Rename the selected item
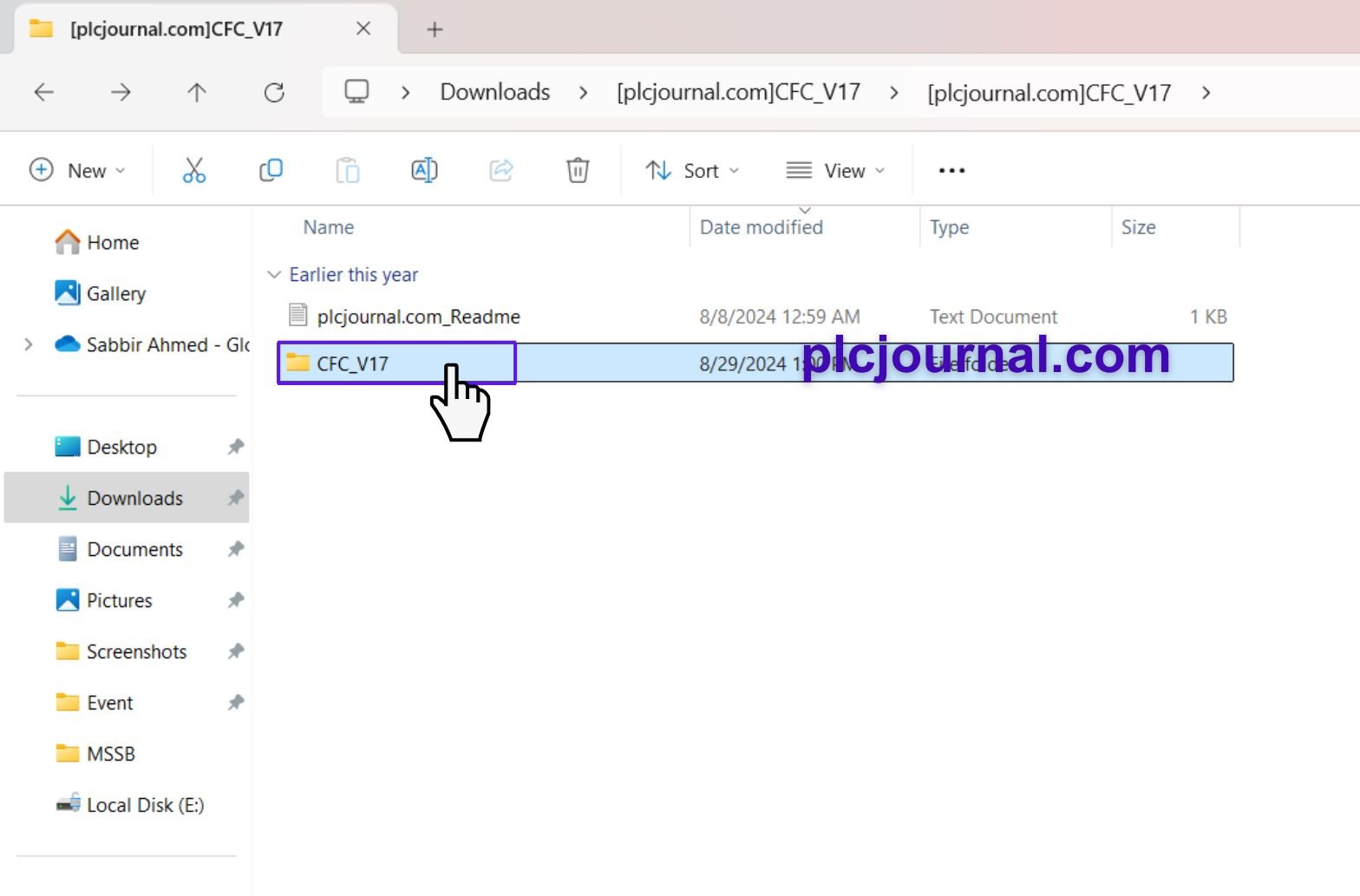The height and width of the screenshot is (896, 1360). point(424,170)
